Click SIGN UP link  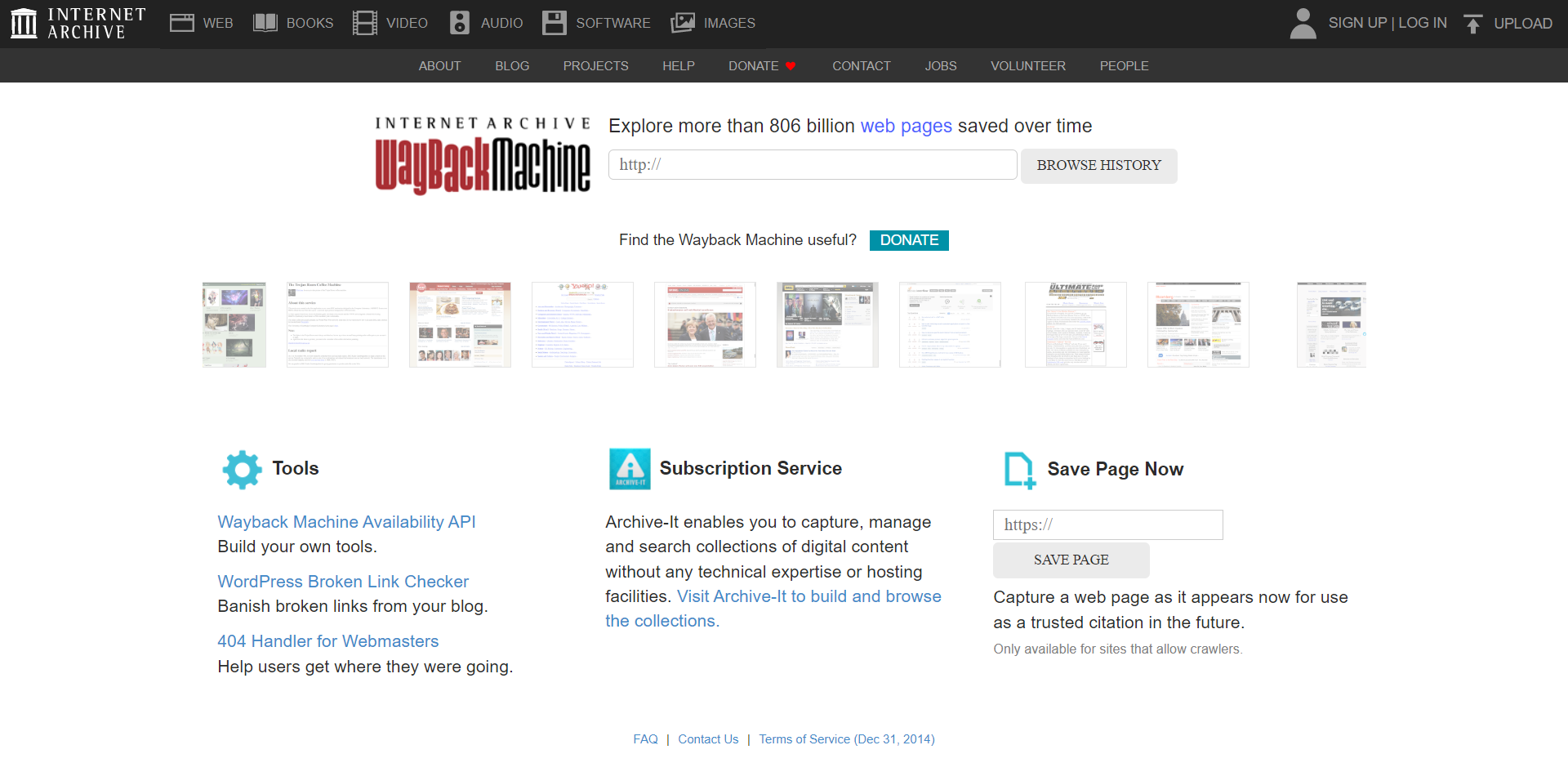(x=1357, y=23)
